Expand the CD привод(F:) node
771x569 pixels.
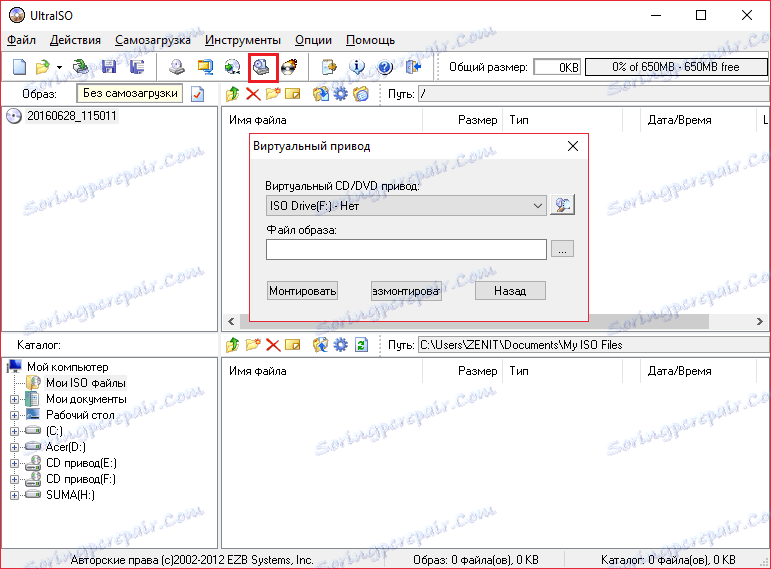(x=14, y=479)
